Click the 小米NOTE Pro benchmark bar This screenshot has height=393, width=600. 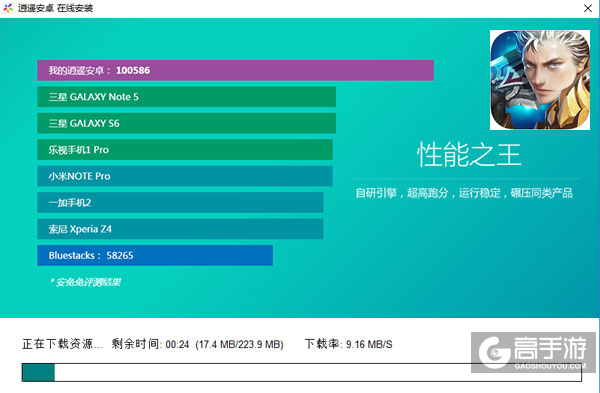click(185, 176)
